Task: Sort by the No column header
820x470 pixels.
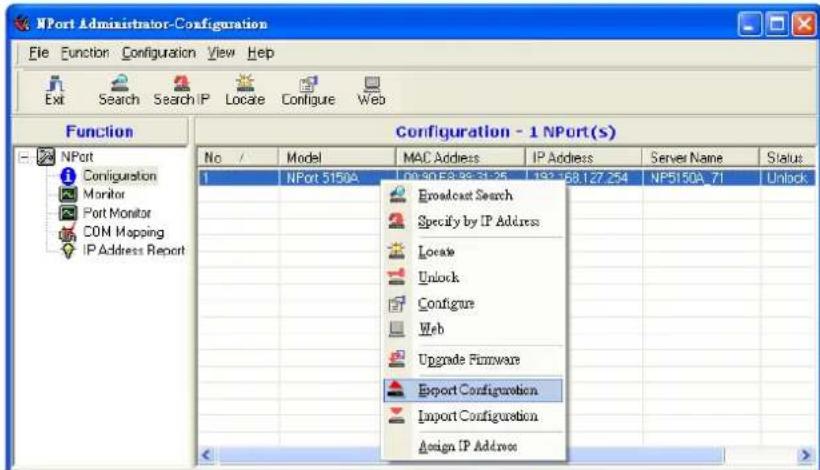Action: (238, 157)
